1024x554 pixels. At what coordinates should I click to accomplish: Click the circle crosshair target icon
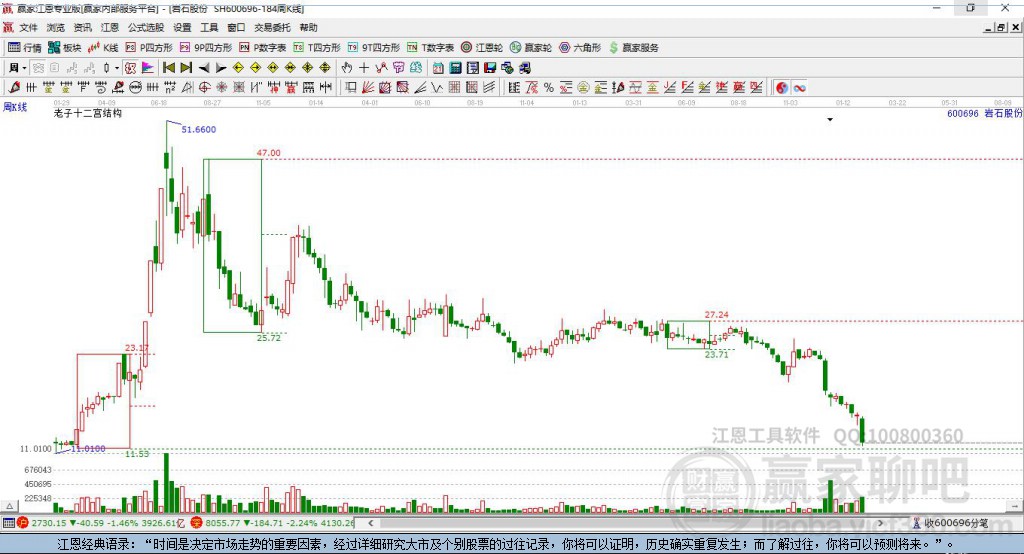click(x=204, y=88)
